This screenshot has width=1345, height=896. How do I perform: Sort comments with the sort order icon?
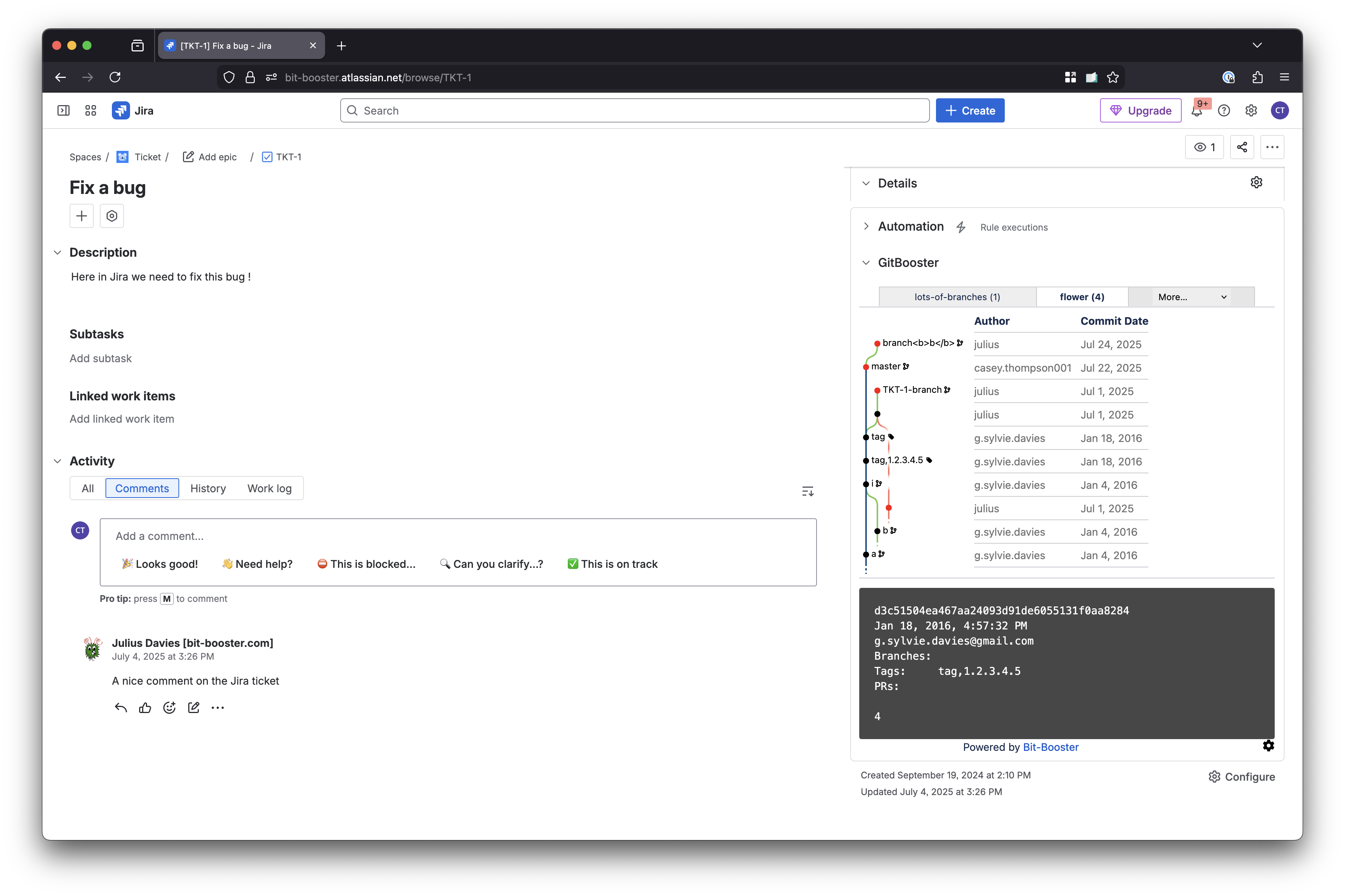807,491
